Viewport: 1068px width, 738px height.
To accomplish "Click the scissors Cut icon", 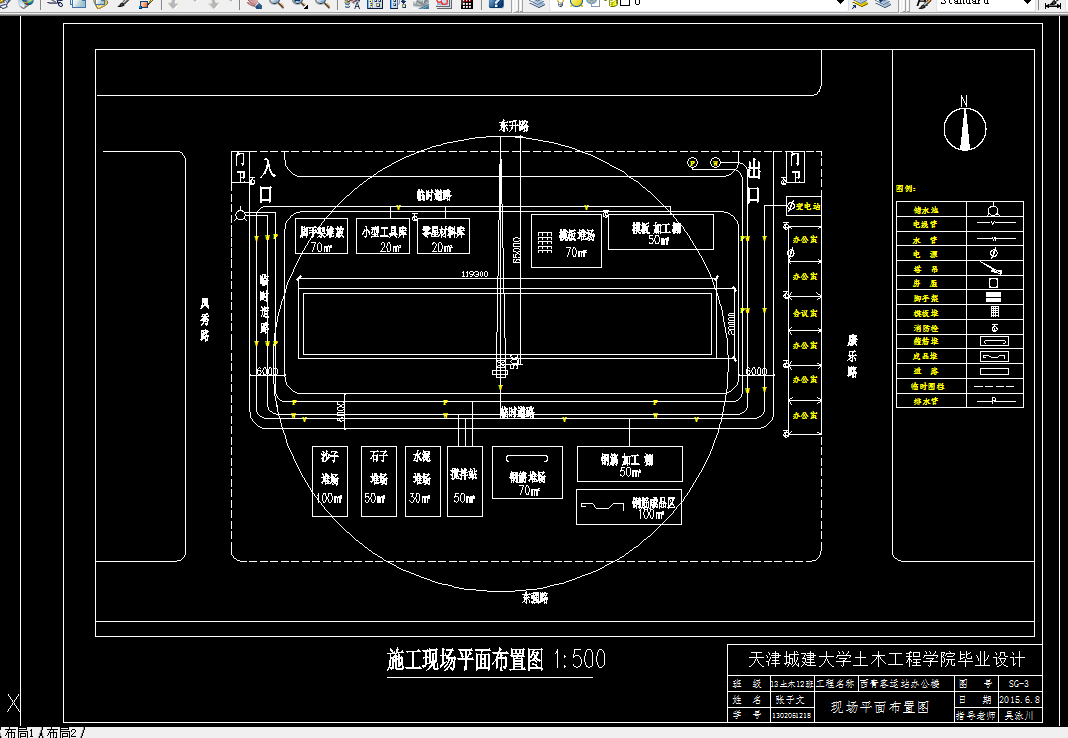I will tap(55, 5).
